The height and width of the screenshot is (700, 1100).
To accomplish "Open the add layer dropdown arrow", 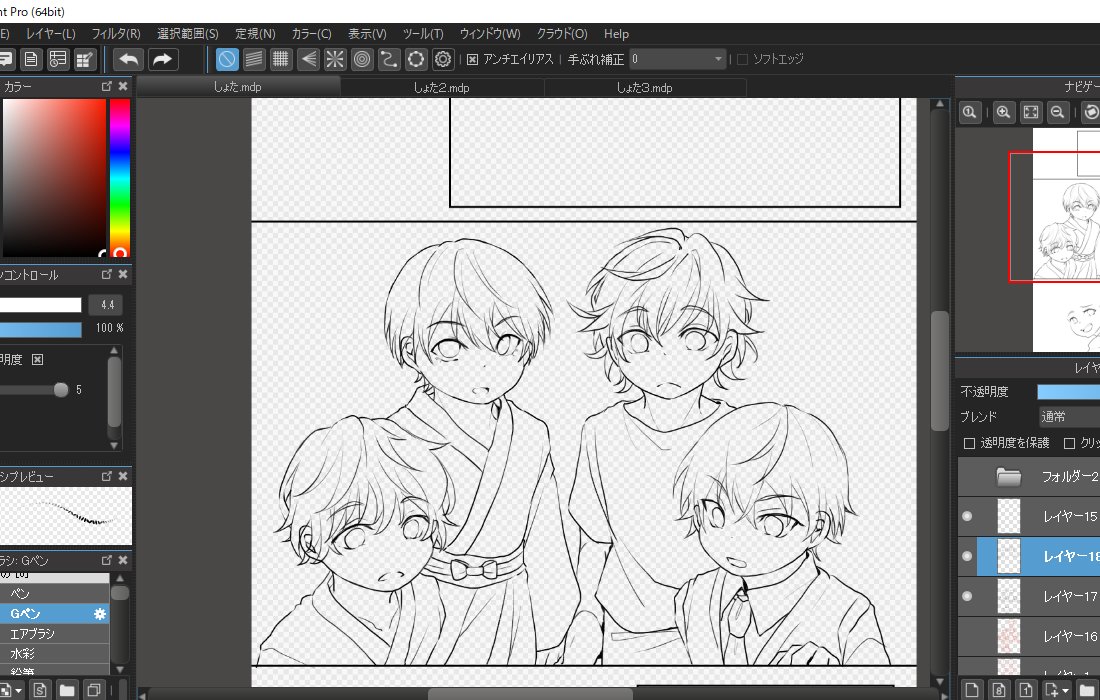I will (x=1066, y=690).
